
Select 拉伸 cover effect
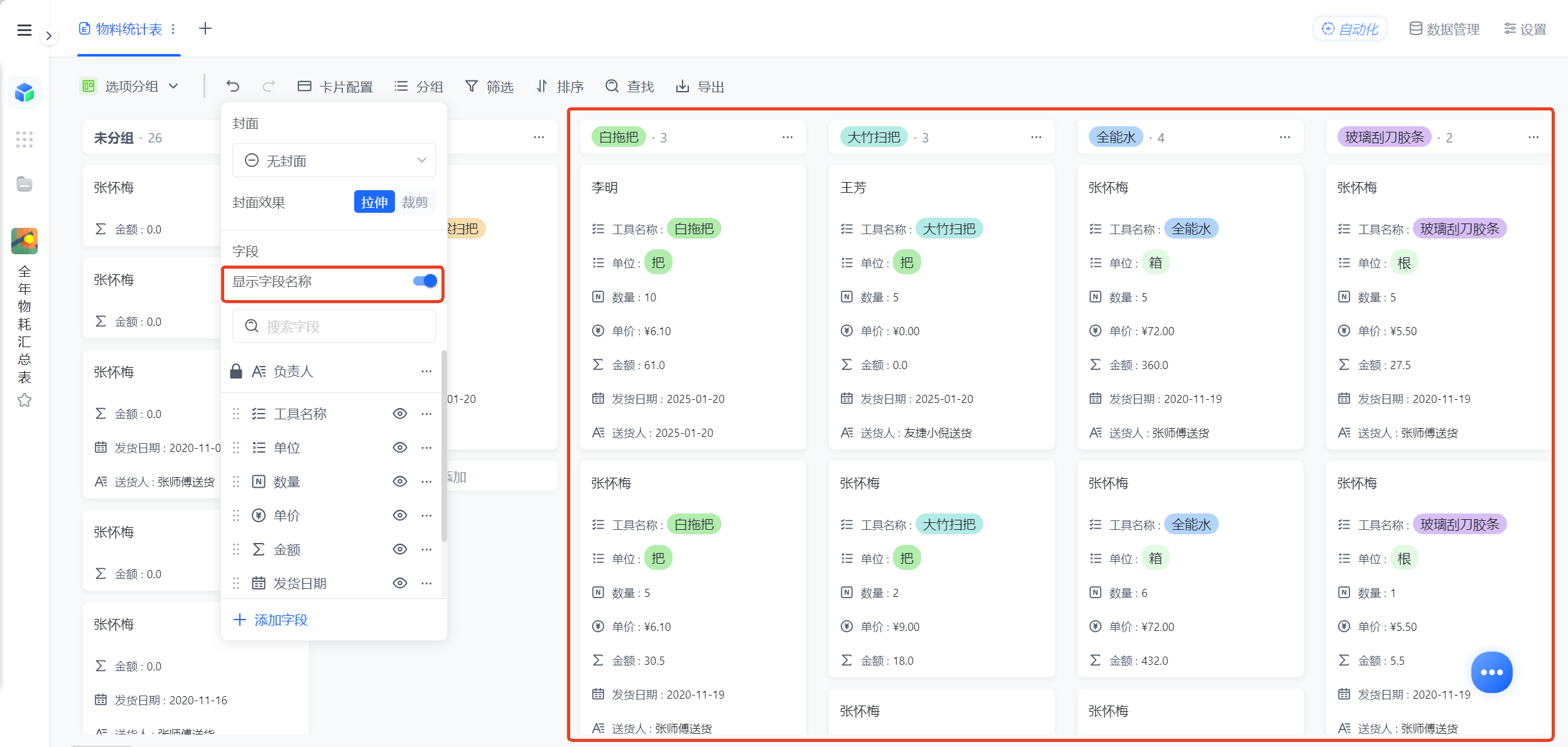[x=374, y=202]
